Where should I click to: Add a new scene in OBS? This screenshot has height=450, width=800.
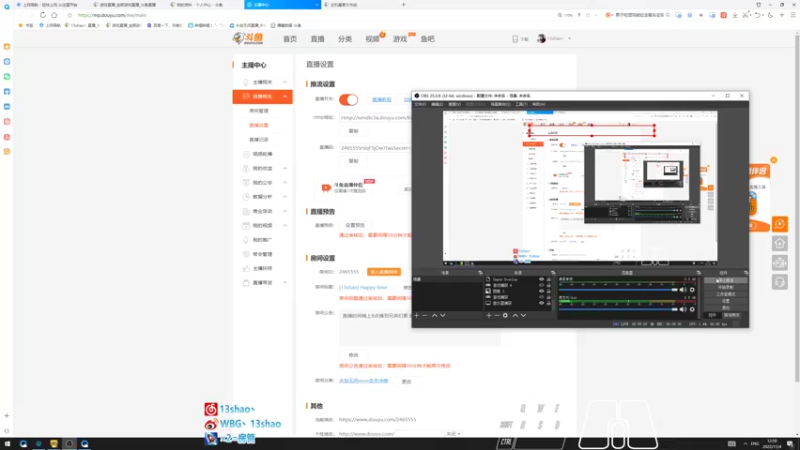(416, 315)
